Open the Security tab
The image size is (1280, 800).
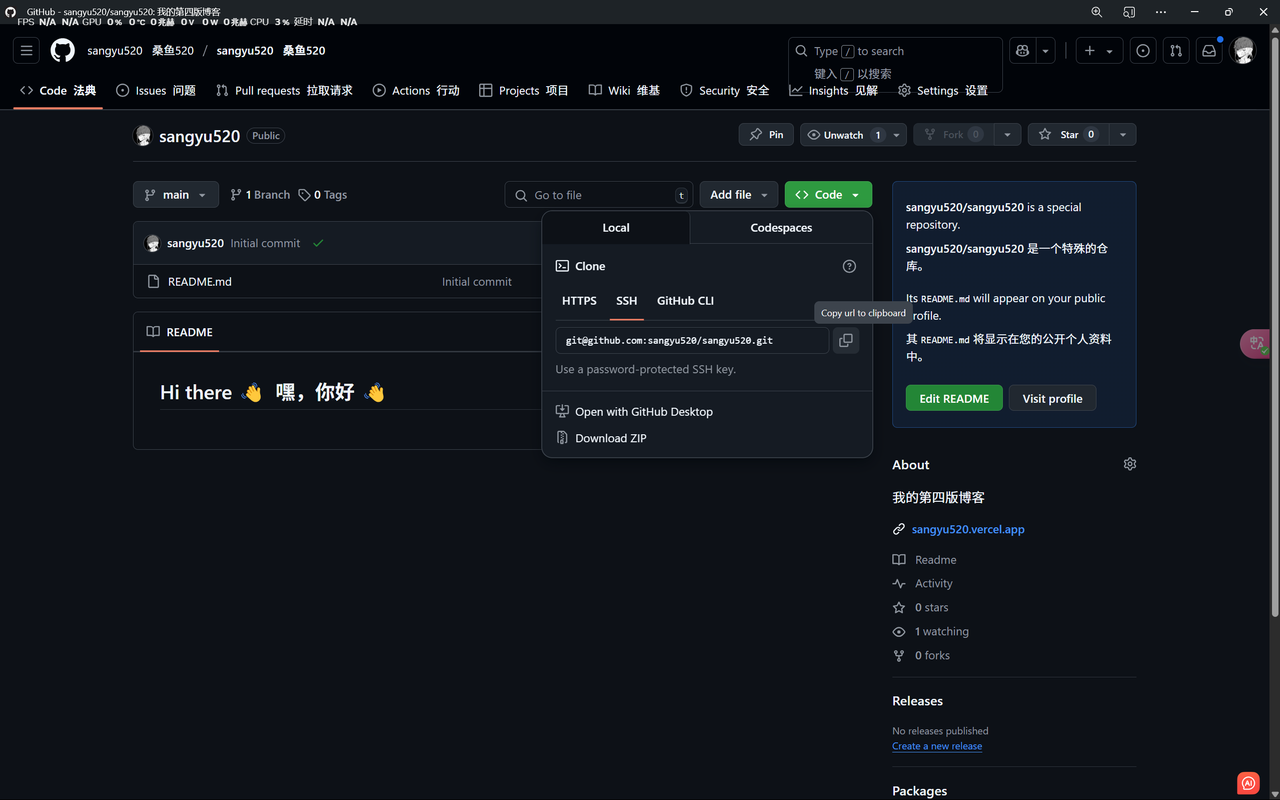pyautogui.click(x=725, y=90)
